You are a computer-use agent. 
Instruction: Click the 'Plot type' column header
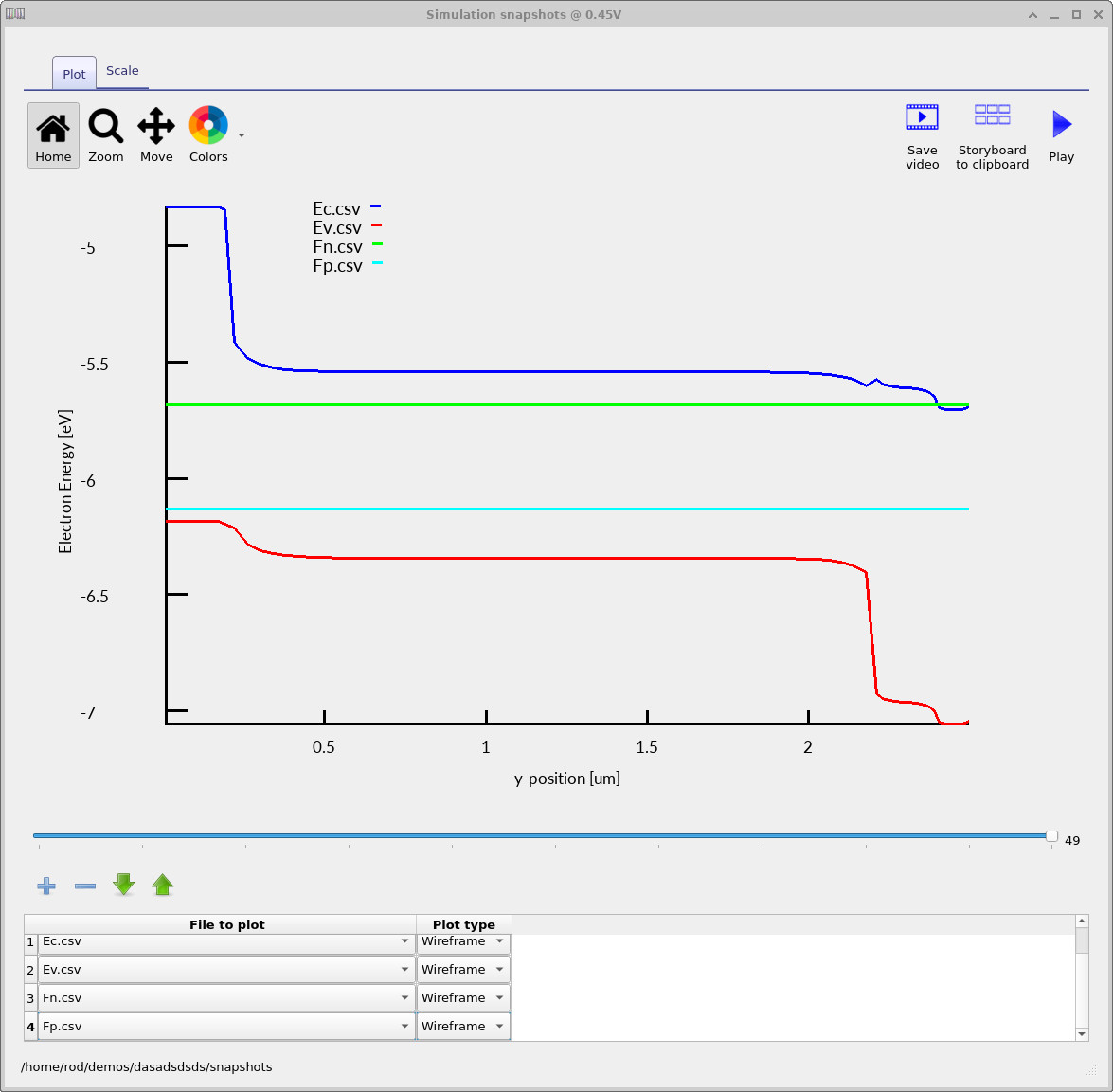463,924
